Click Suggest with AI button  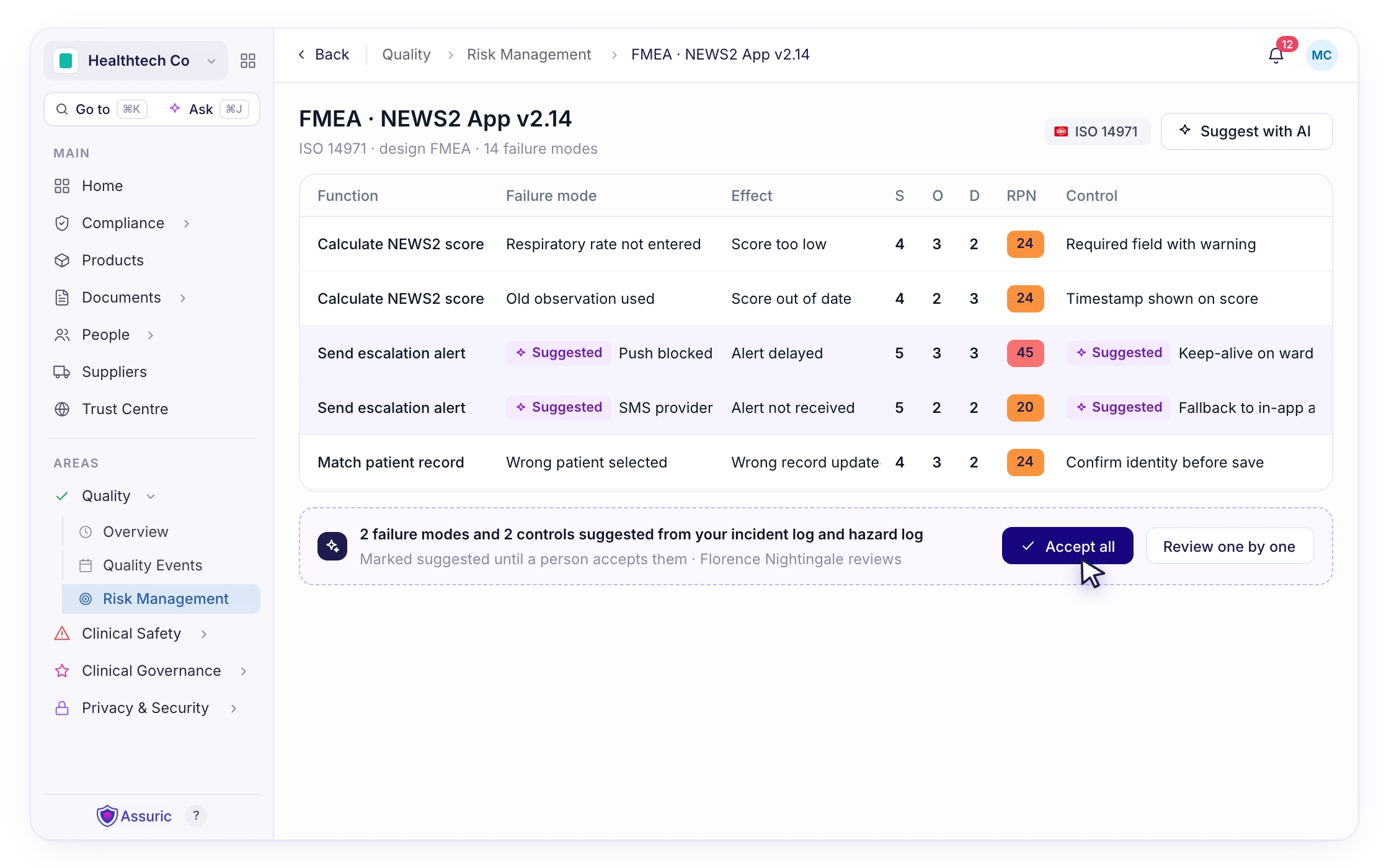coord(1246,131)
